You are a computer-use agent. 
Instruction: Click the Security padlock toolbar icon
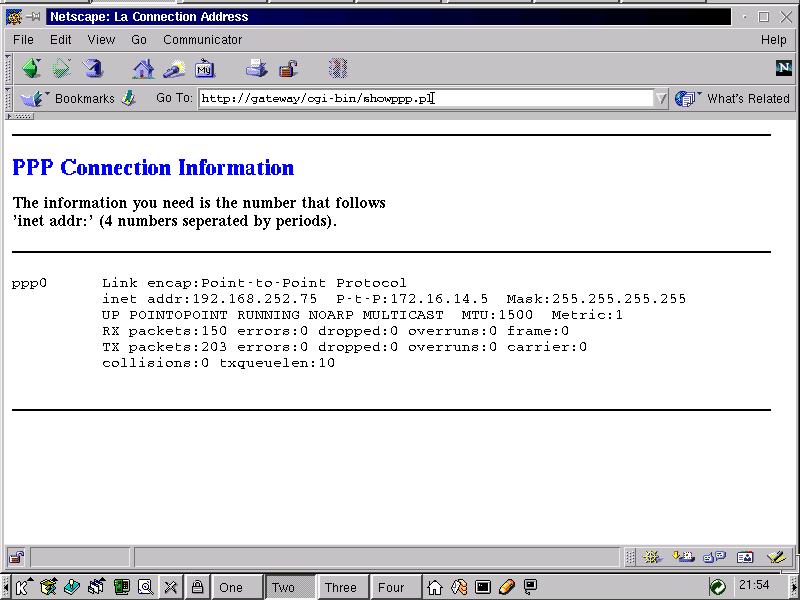(x=288, y=68)
